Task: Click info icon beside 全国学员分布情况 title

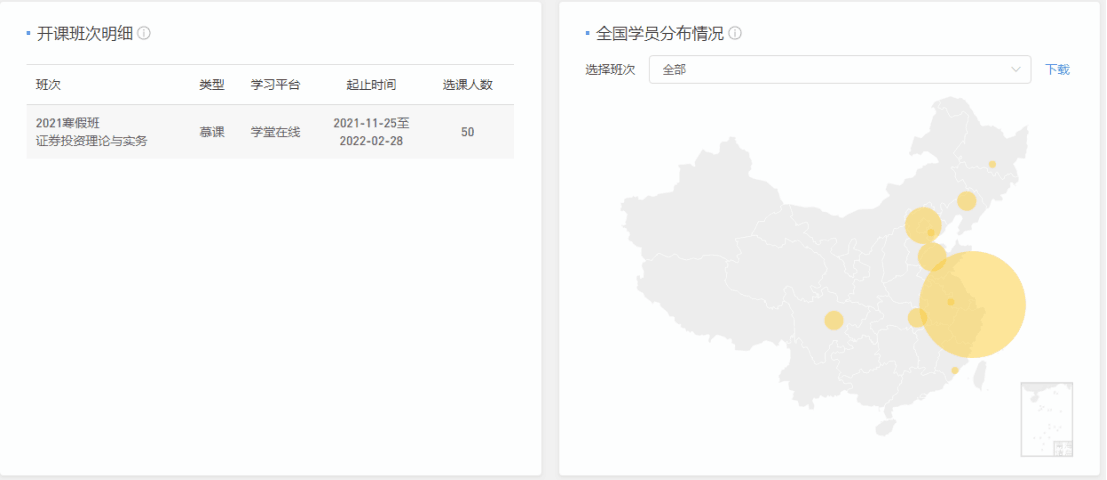Action: tap(735, 33)
